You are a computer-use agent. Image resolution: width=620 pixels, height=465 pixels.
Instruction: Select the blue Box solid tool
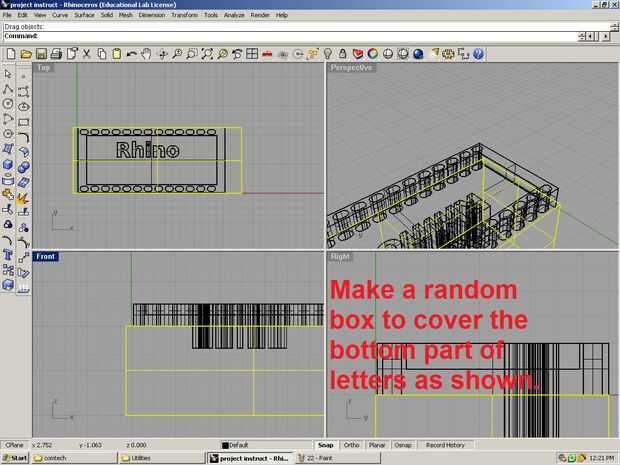coord(8,164)
